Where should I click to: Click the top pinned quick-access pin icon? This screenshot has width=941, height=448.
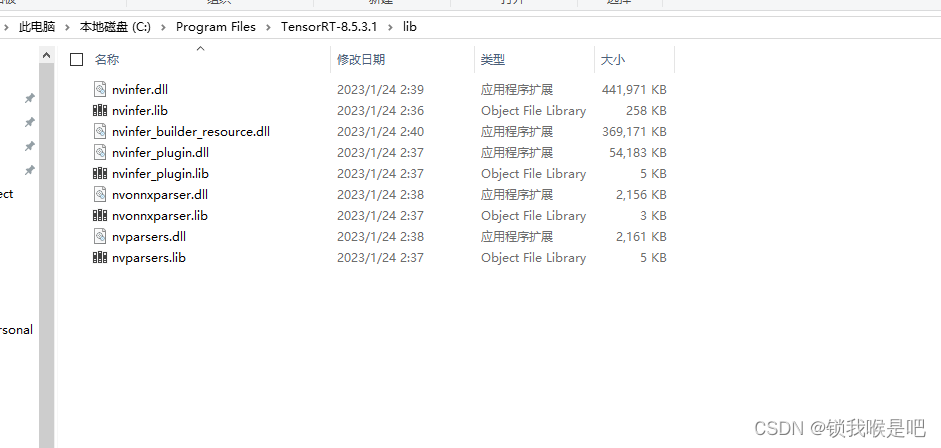point(29,98)
